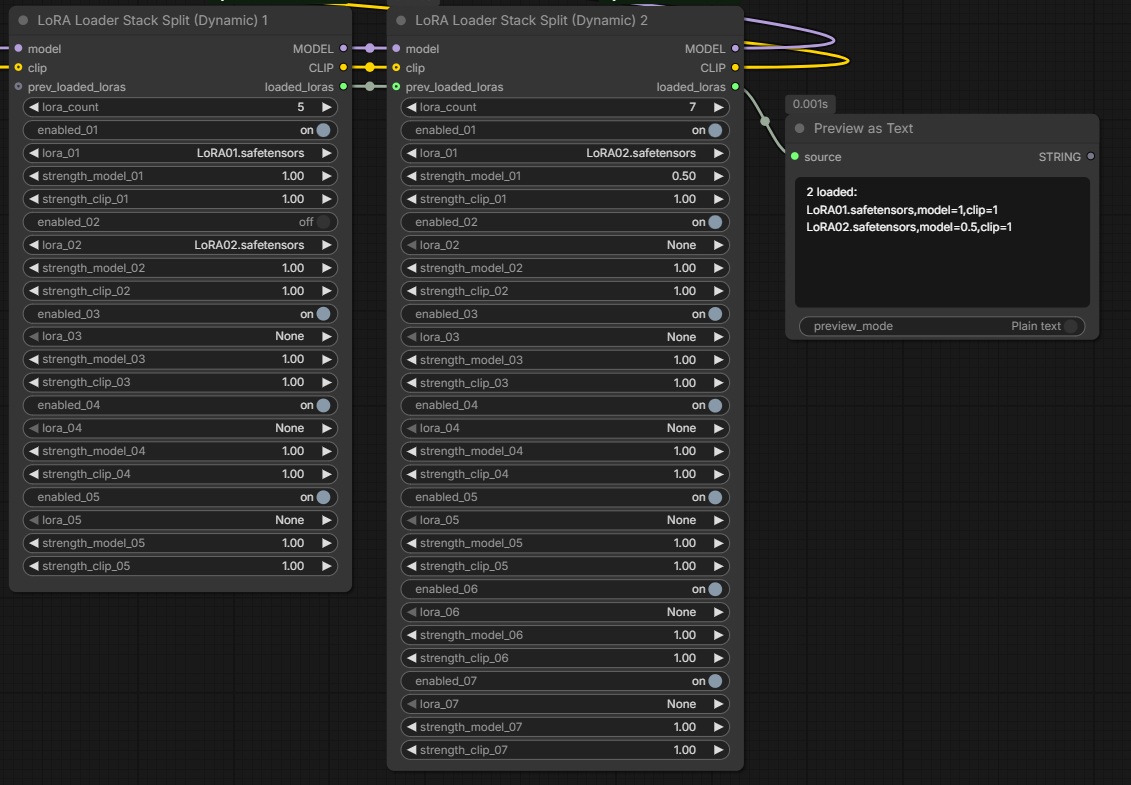Click the CLIP output socket on node 1
The image size is (1131, 785).
click(x=343, y=67)
